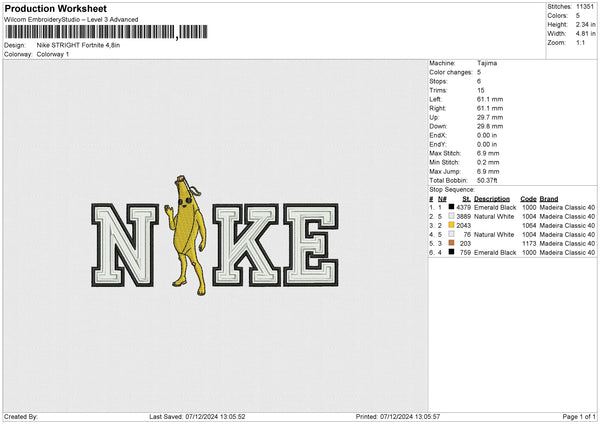Click the white swatch in the 76-stitch row

point(452,234)
